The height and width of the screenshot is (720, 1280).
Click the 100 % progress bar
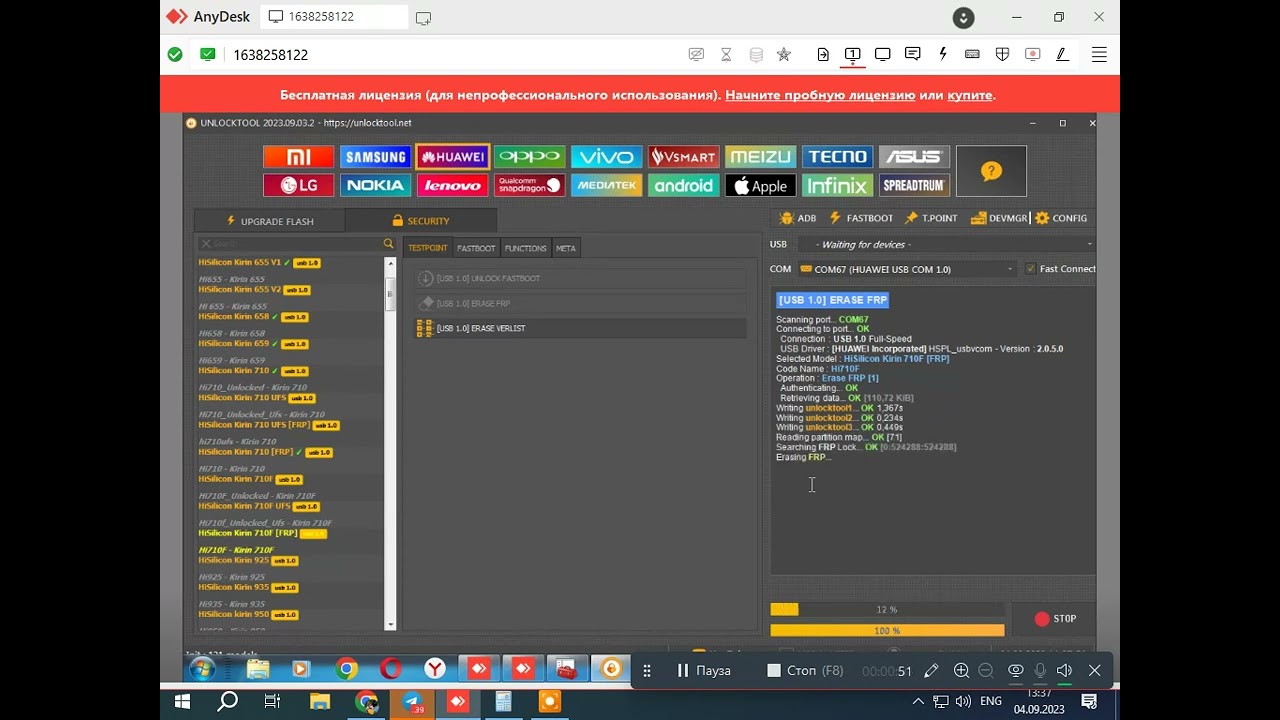887,631
